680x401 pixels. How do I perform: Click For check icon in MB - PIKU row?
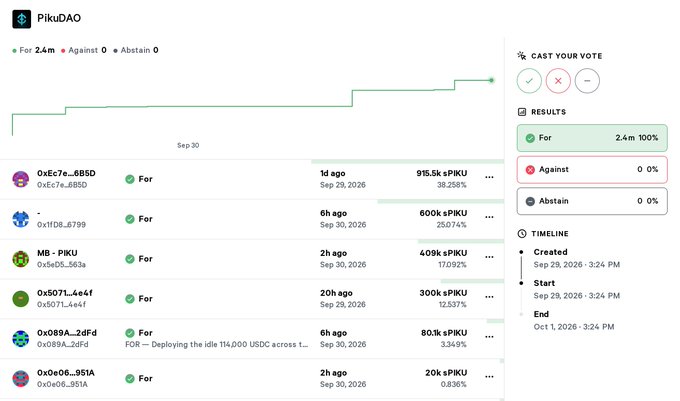130,259
